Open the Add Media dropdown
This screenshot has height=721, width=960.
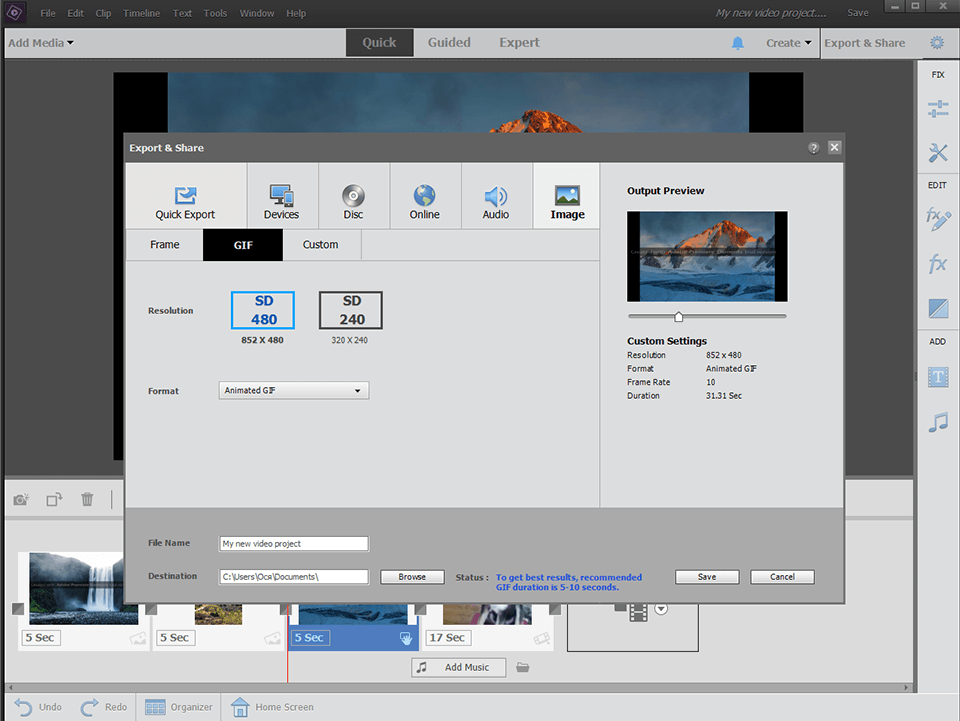[x=40, y=43]
